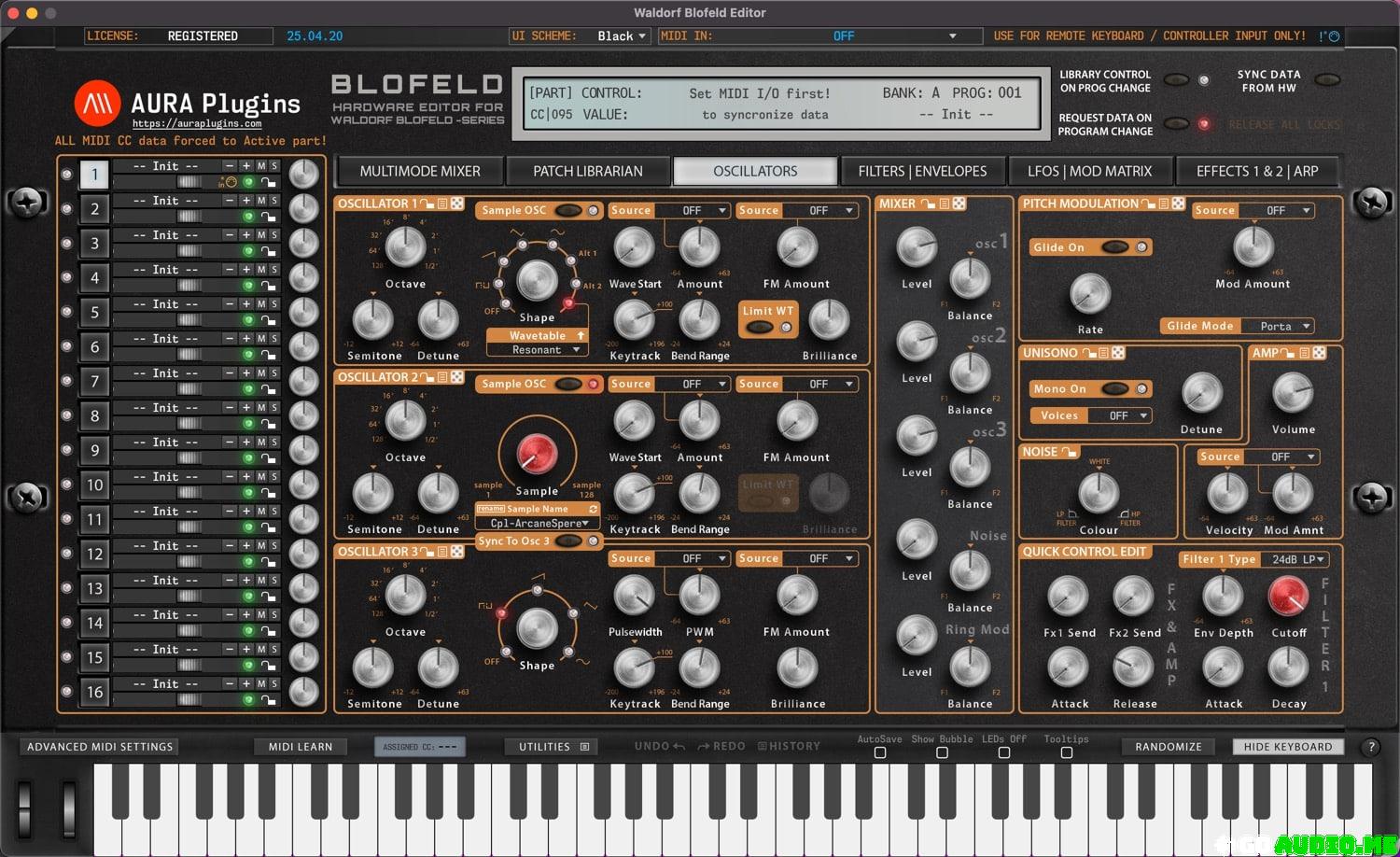Viewport: 1400px width, 857px height.
Task: Click the Oscillator 2 list icon
Action: coord(442,377)
